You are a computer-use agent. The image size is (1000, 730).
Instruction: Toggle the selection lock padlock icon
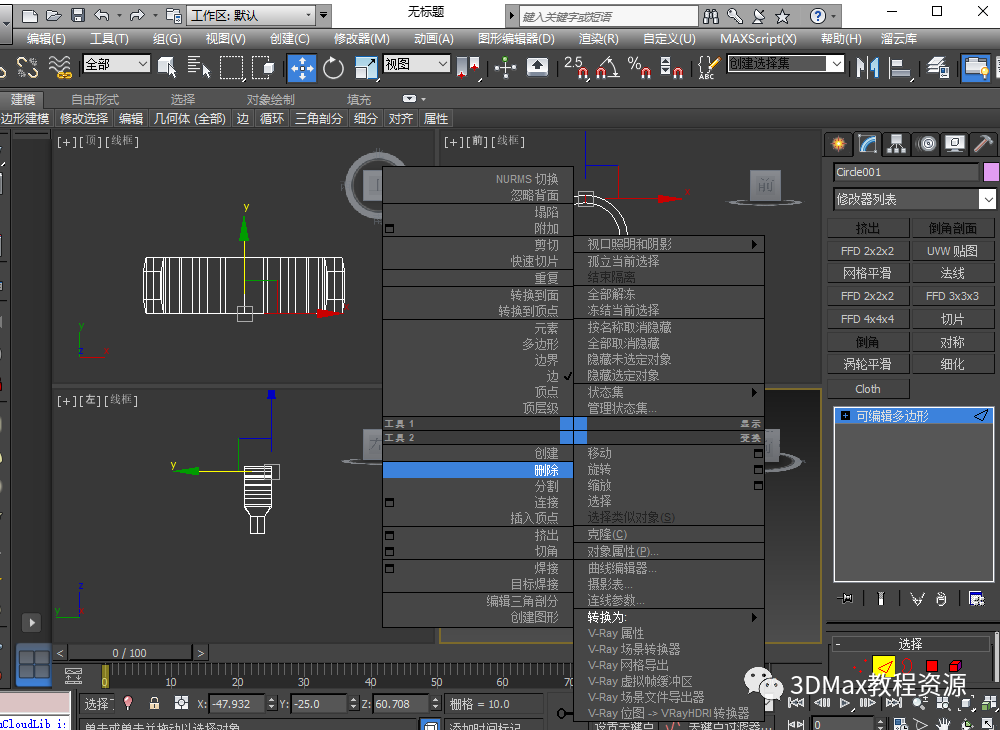coord(154,703)
